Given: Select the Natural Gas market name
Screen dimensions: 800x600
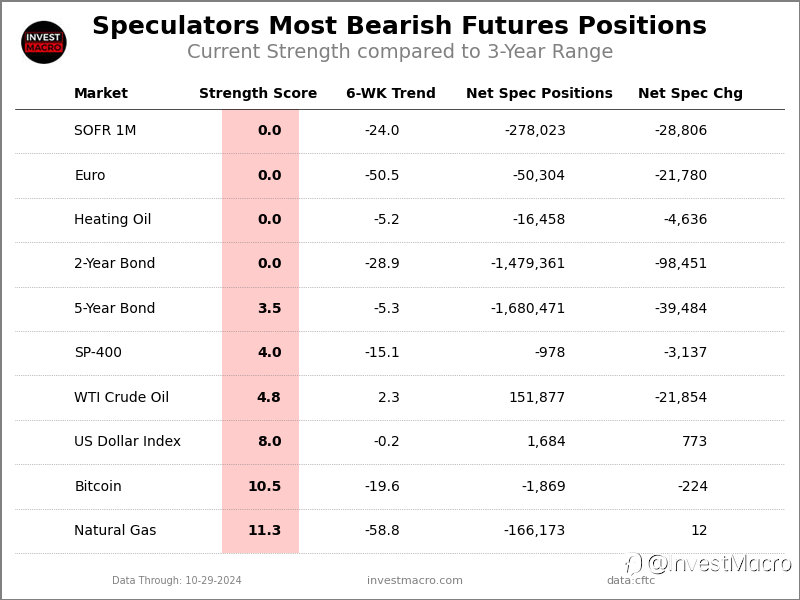Looking at the screenshot, I should pos(115,531).
